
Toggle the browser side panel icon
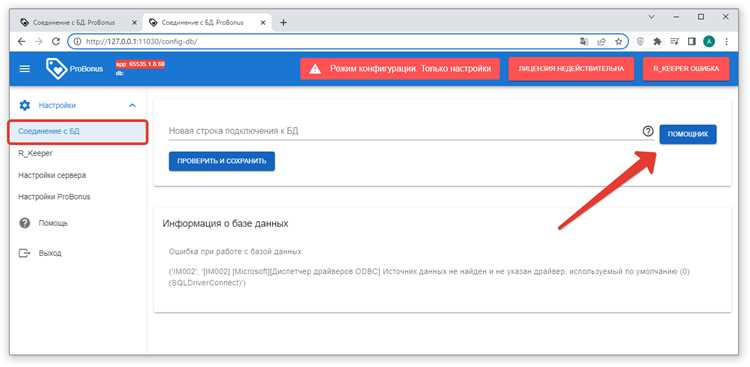tap(692, 42)
